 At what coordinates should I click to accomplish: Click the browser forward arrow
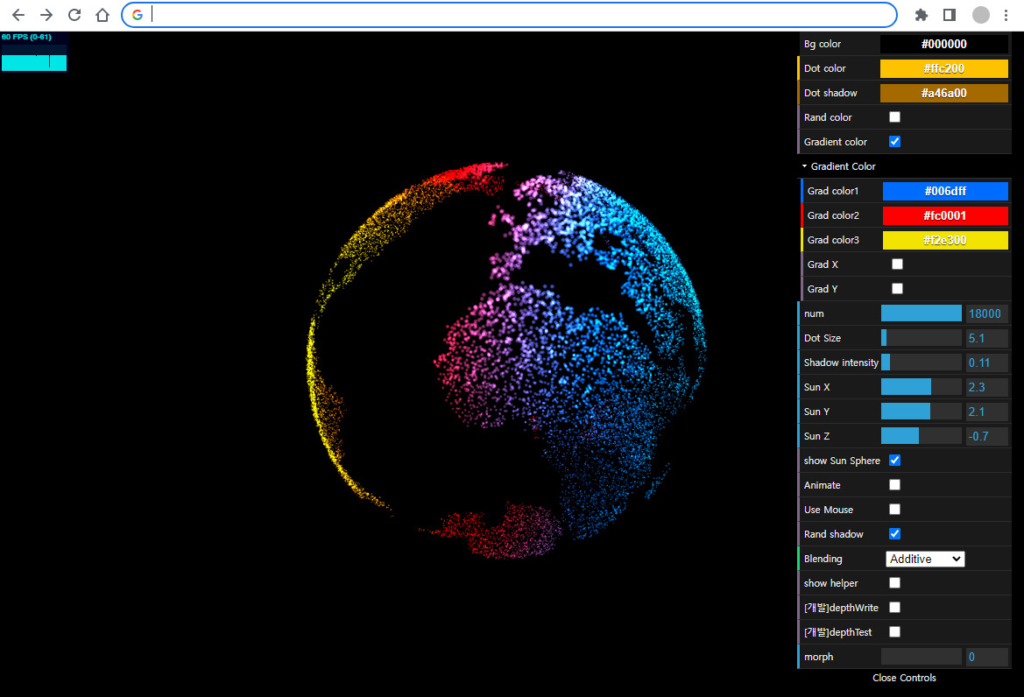tap(46, 15)
